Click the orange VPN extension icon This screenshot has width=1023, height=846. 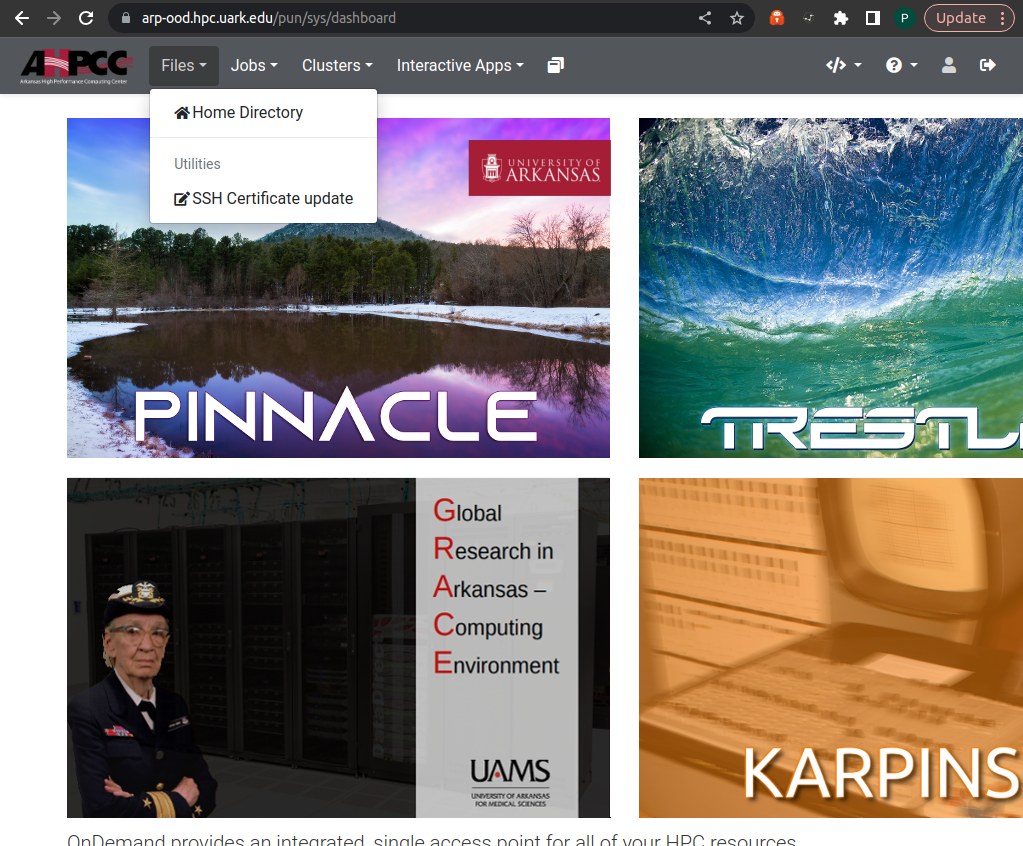coord(777,18)
